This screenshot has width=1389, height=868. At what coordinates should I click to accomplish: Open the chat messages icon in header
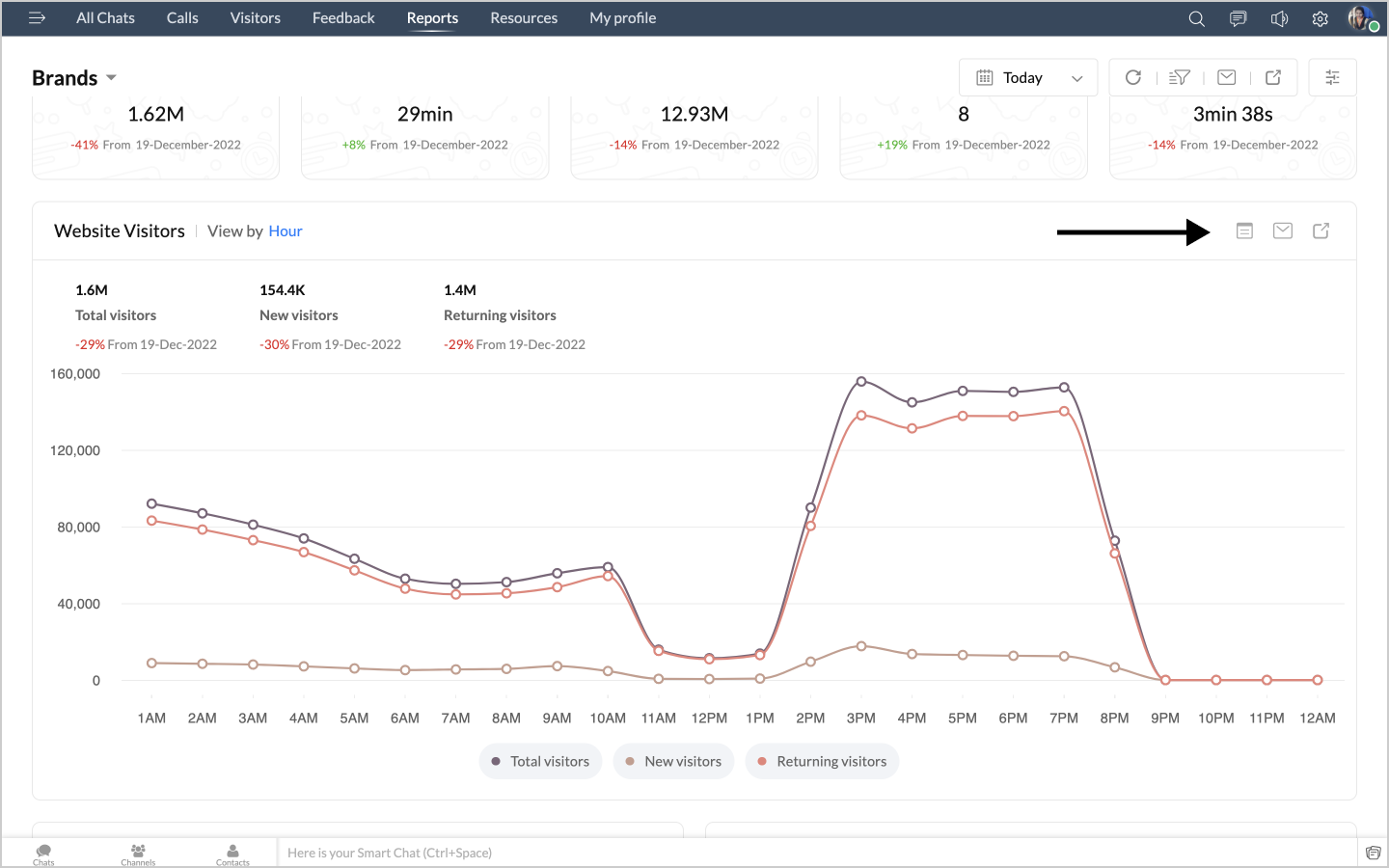pyautogui.click(x=1239, y=18)
